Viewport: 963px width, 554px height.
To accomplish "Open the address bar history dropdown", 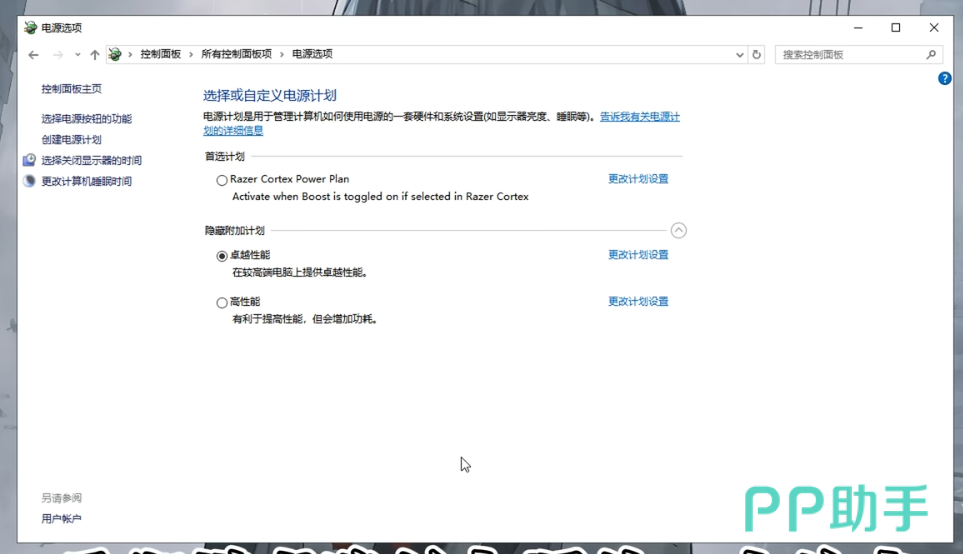I will [x=740, y=55].
